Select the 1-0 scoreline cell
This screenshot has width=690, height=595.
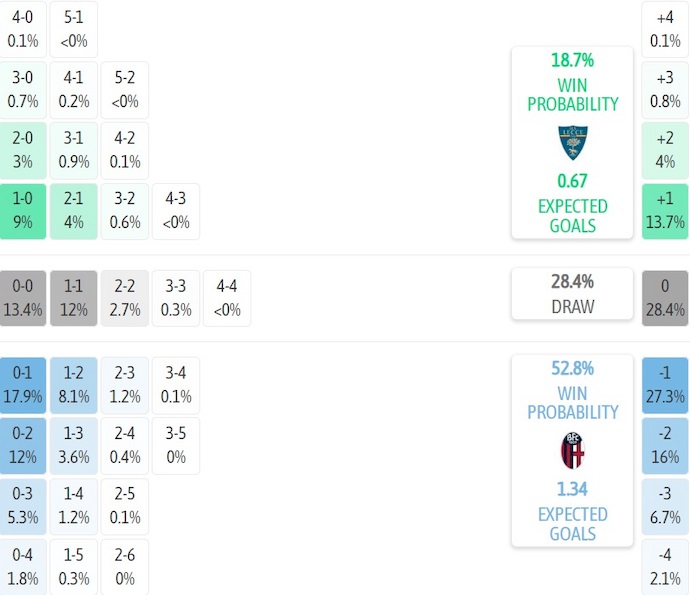click(x=23, y=211)
